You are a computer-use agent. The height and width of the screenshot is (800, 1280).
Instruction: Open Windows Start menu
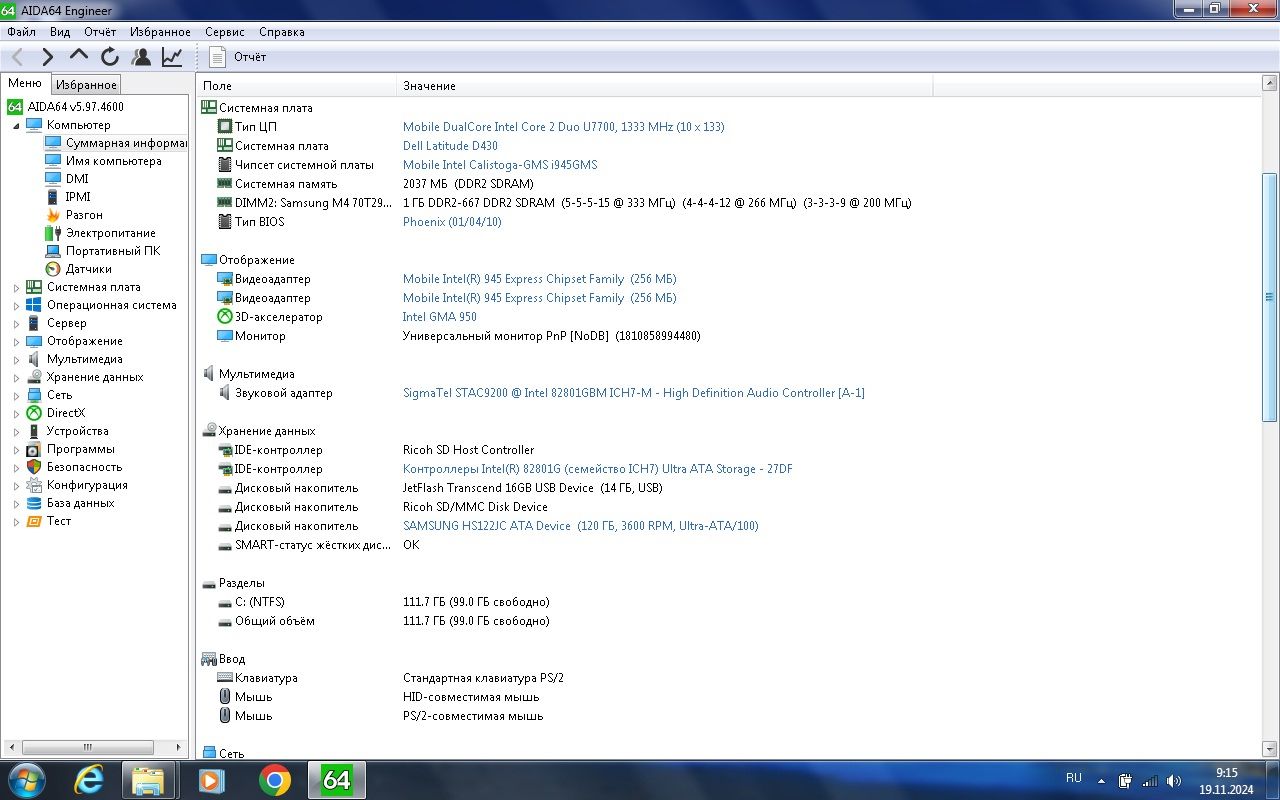[27, 780]
